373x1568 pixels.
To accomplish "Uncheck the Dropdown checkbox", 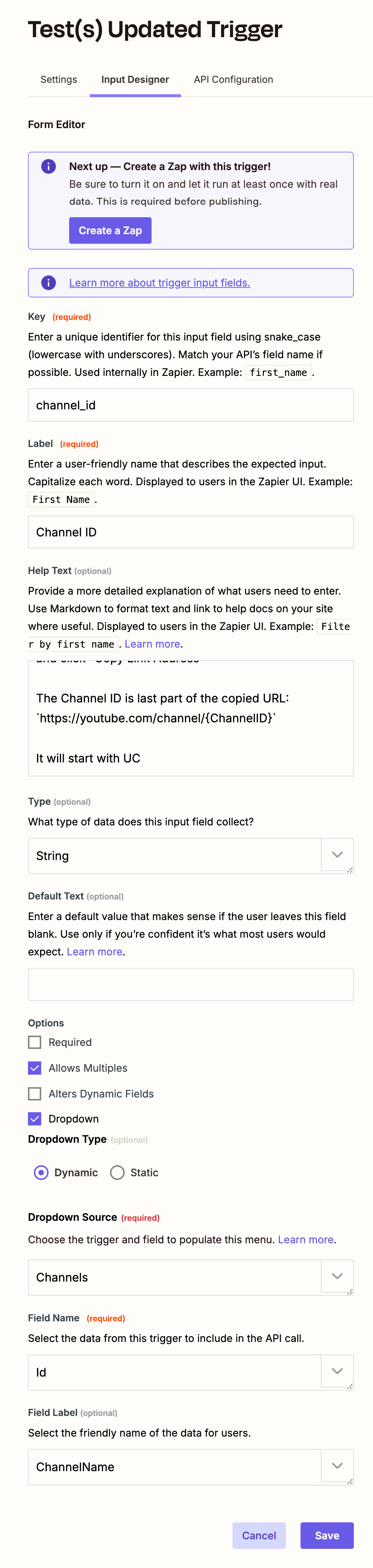I will click(x=35, y=1119).
